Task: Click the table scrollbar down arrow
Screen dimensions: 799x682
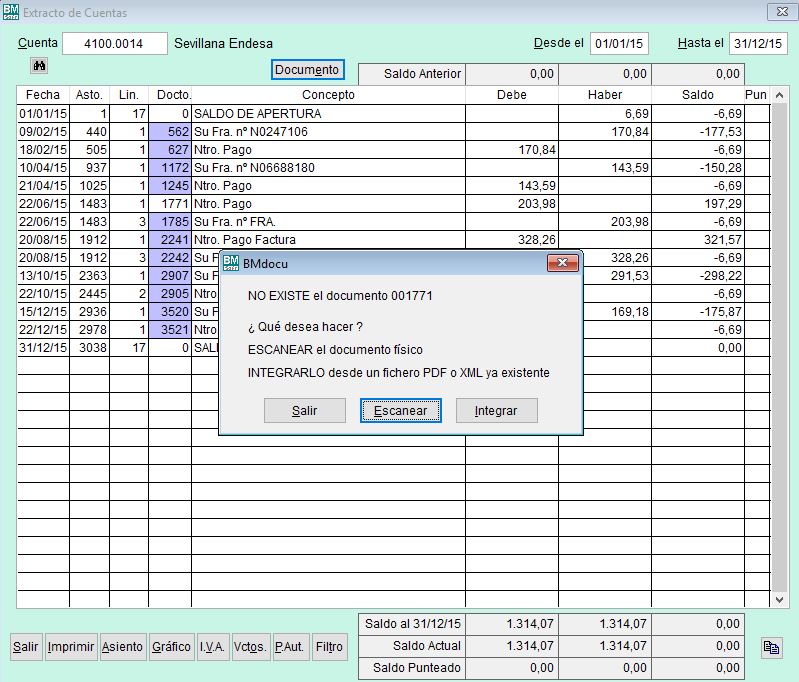Action: click(x=781, y=598)
